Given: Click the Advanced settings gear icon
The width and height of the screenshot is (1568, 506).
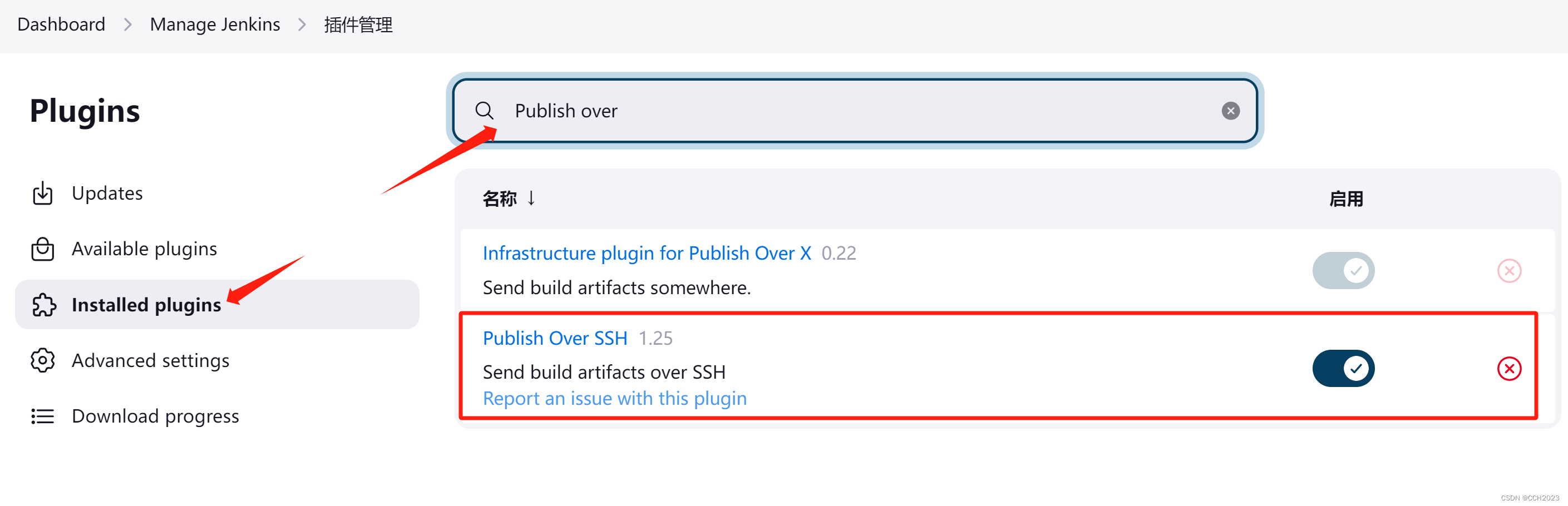Looking at the screenshot, I should [43, 361].
